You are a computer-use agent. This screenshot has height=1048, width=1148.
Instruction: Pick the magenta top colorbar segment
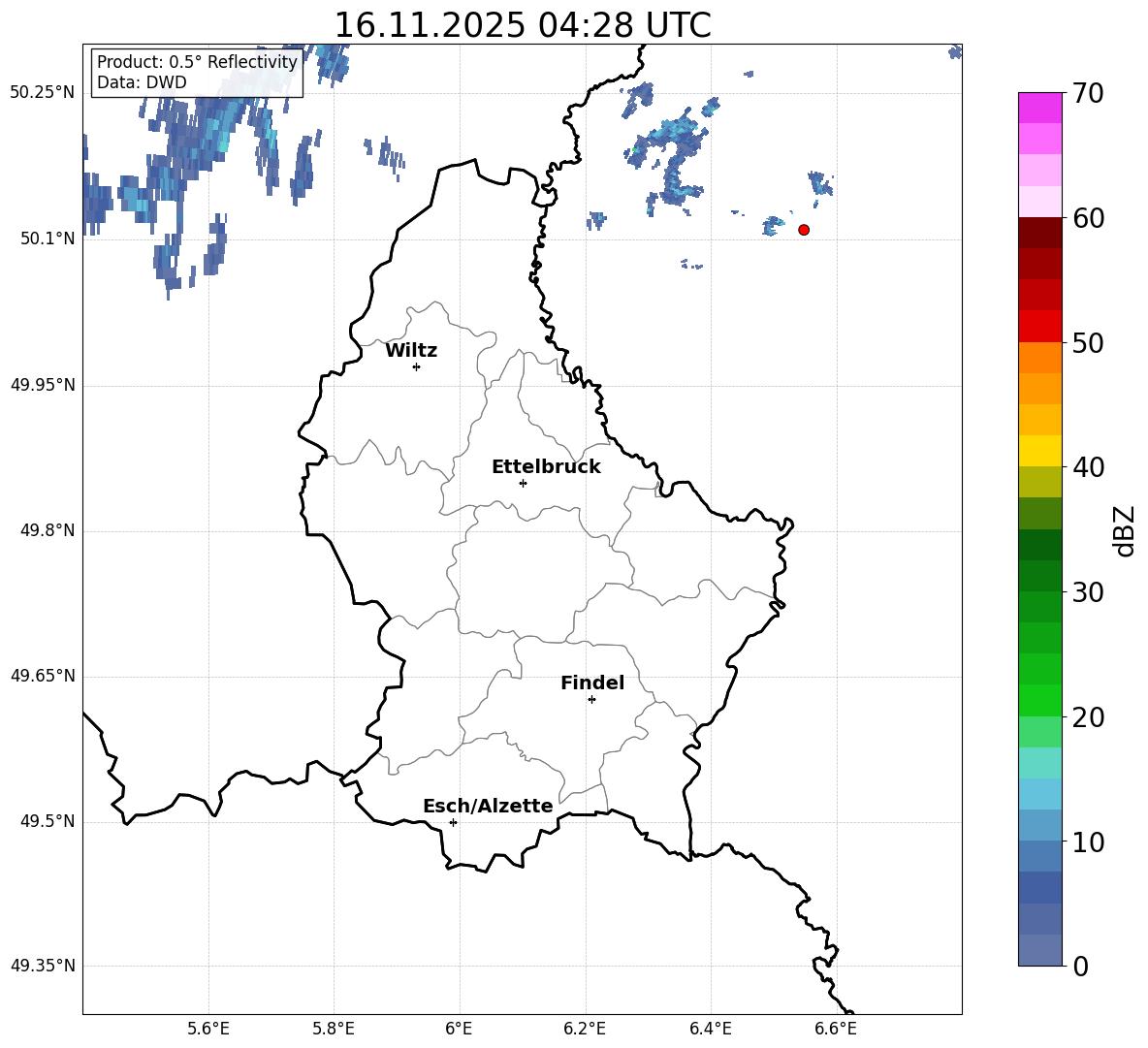[x=1040, y=108]
